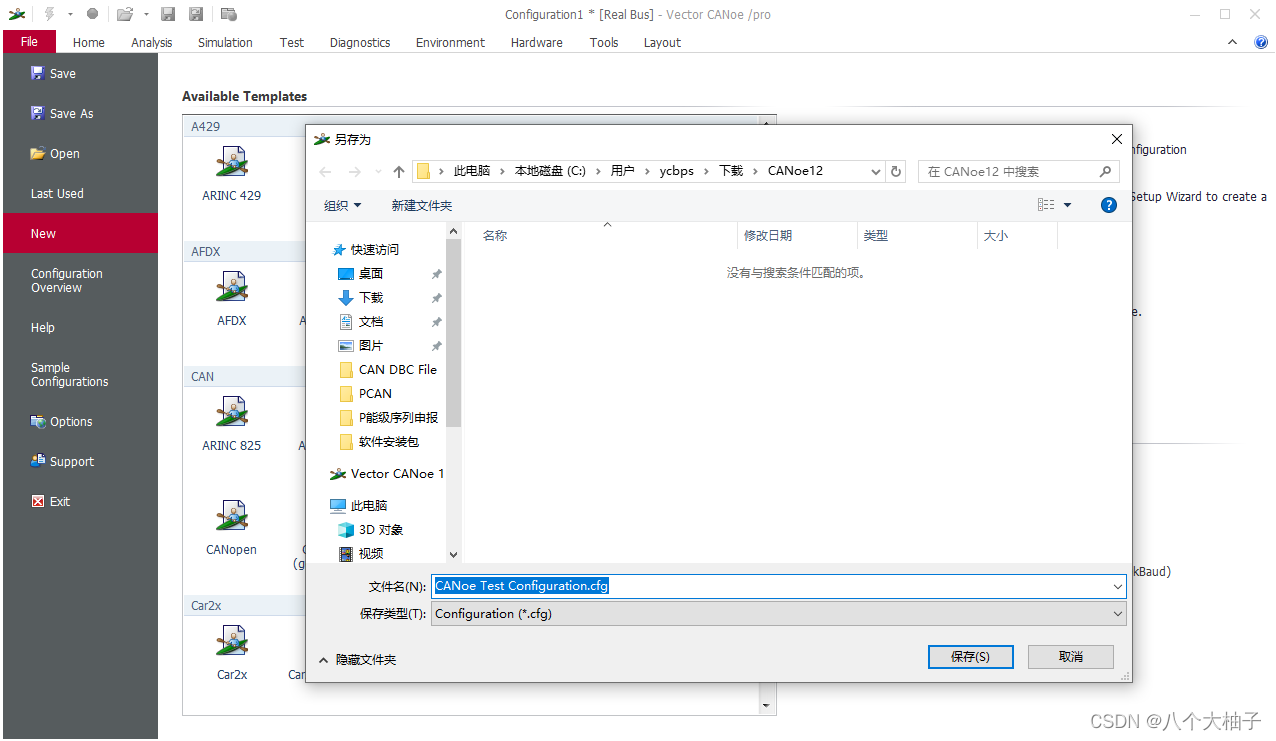Viewport: 1276px width, 741px height.
Task: Select the CANopen template icon
Action: pos(232,516)
